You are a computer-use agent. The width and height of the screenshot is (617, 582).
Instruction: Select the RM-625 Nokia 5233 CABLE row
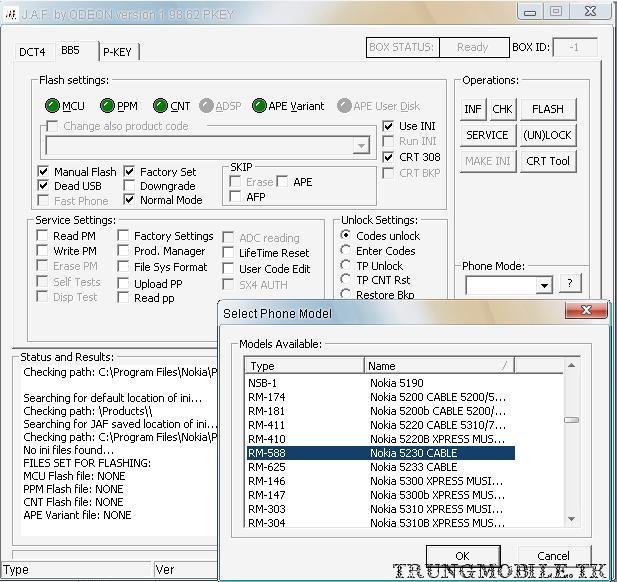click(x=381, y=467)
